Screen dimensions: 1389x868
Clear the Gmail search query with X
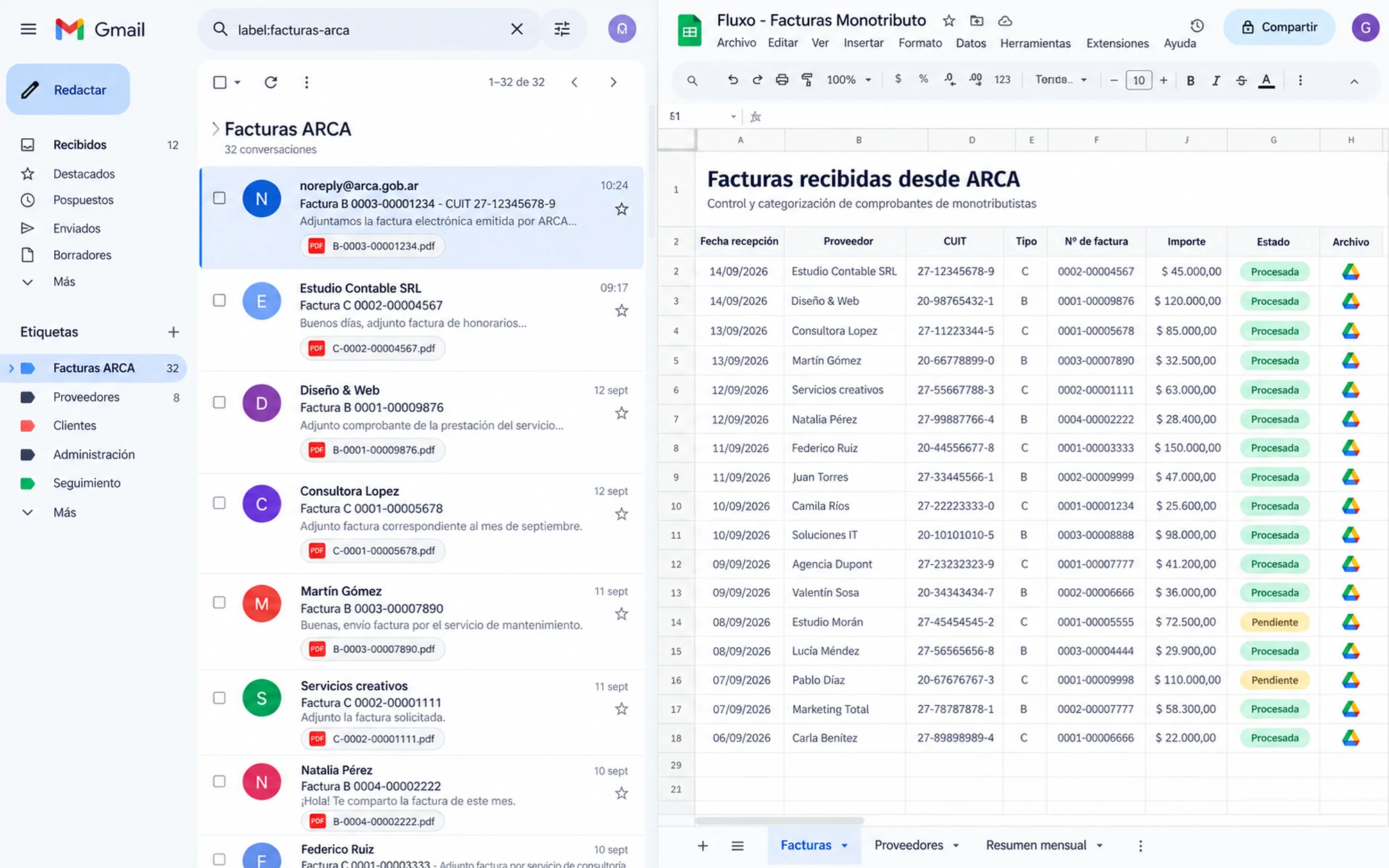point(517,29)
